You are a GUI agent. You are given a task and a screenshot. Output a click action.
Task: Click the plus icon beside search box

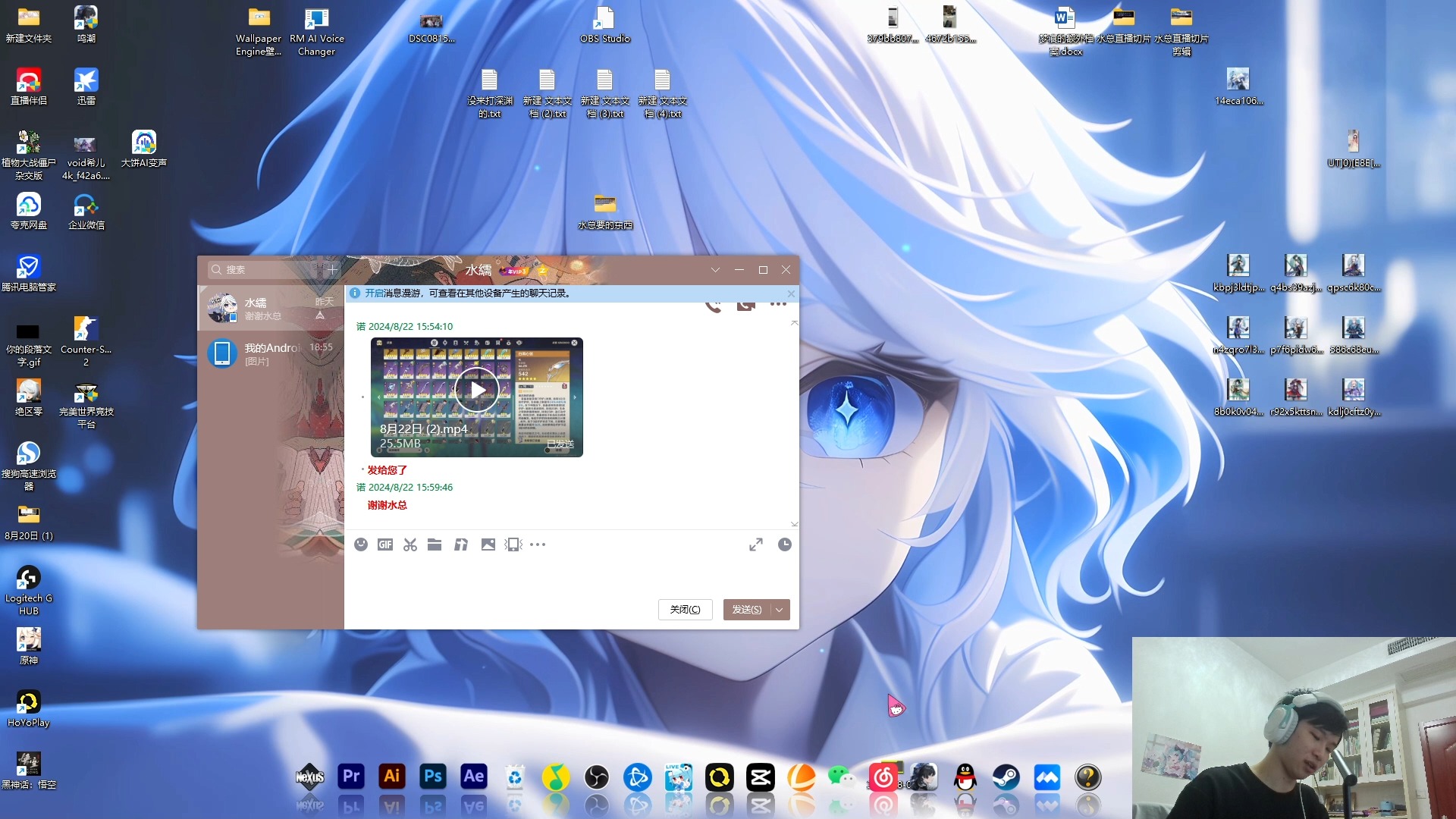coord(332,269)
